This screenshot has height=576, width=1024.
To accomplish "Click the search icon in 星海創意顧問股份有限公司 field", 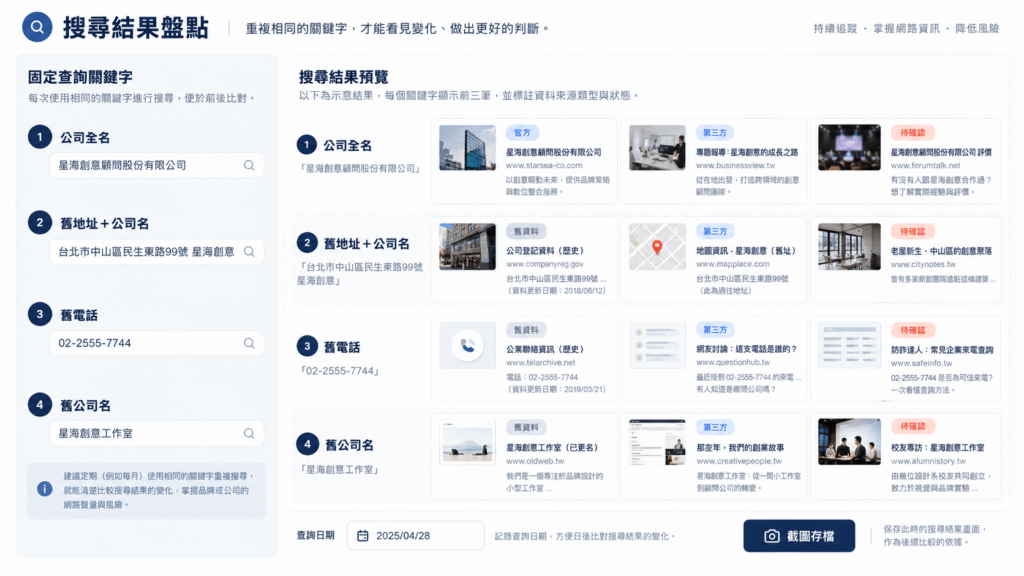I will tap(249, 165).
